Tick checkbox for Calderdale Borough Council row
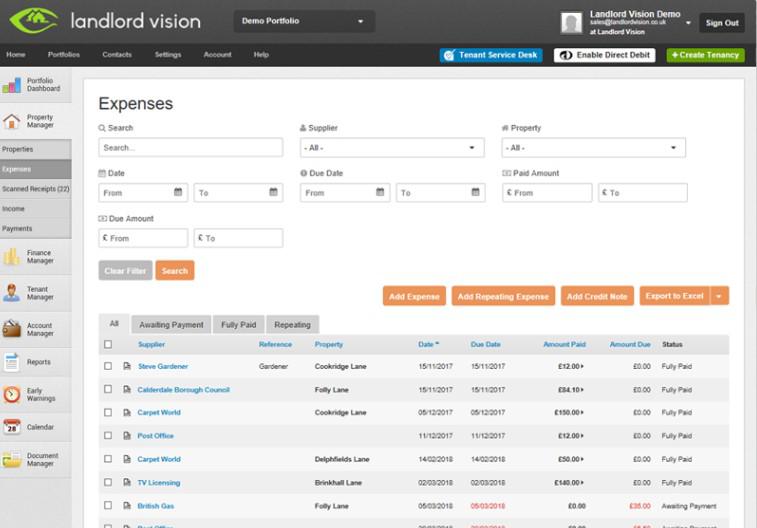757x528 pixels. [x=108, y=389]
